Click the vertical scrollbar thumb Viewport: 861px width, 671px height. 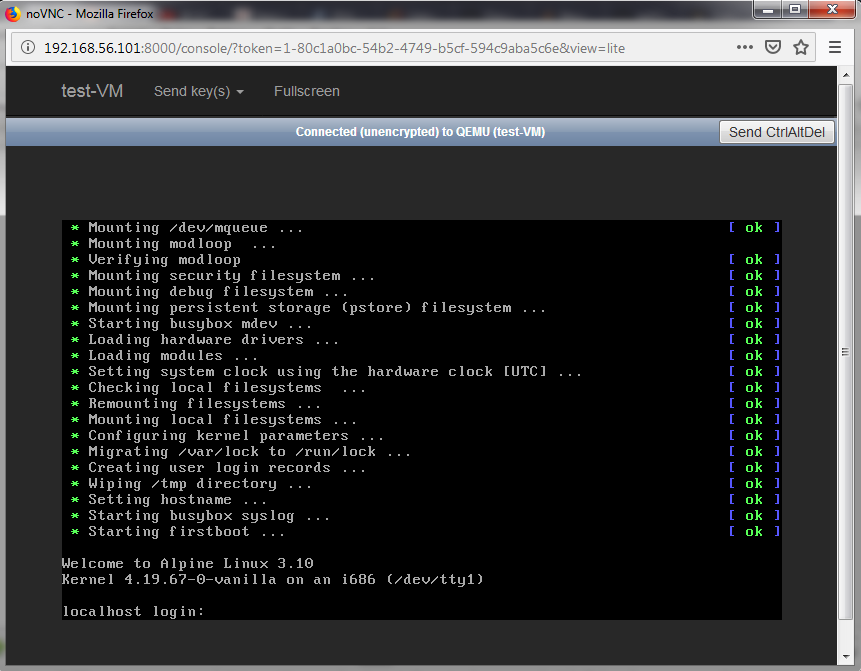[x=846, y=352]
